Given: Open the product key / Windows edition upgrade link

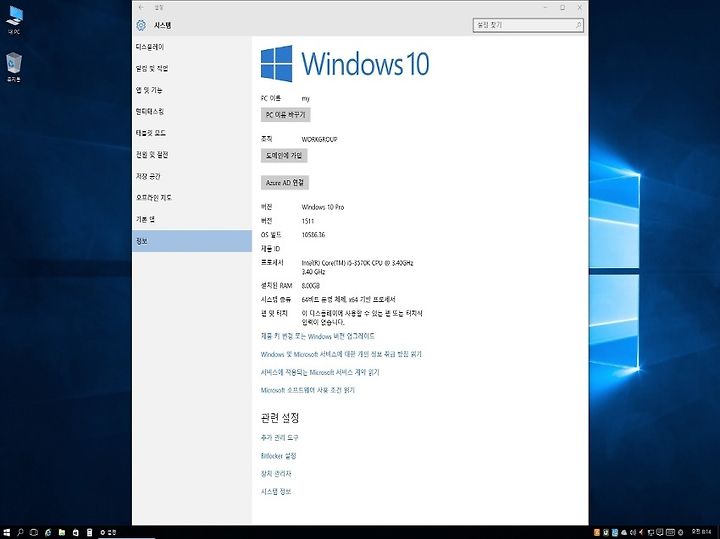Looking at the screenshot, I should pos(318,337).
